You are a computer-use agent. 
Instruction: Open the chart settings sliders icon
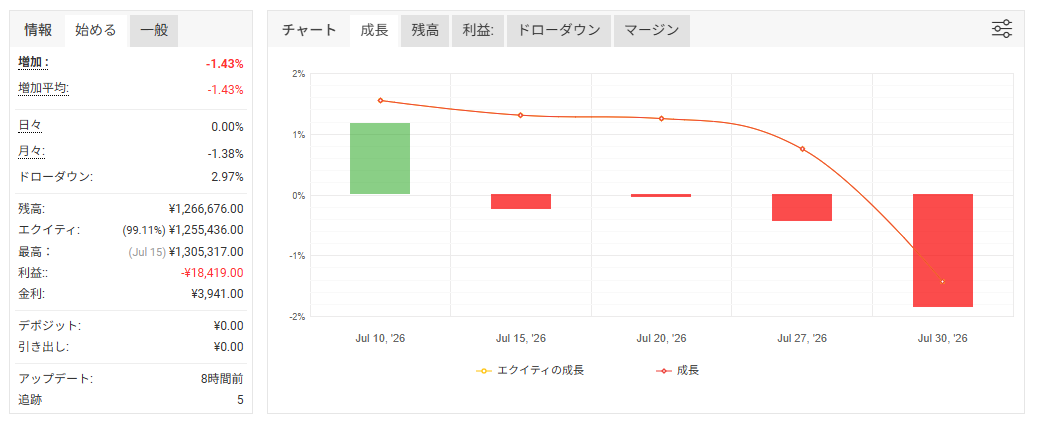point(1002,29)
